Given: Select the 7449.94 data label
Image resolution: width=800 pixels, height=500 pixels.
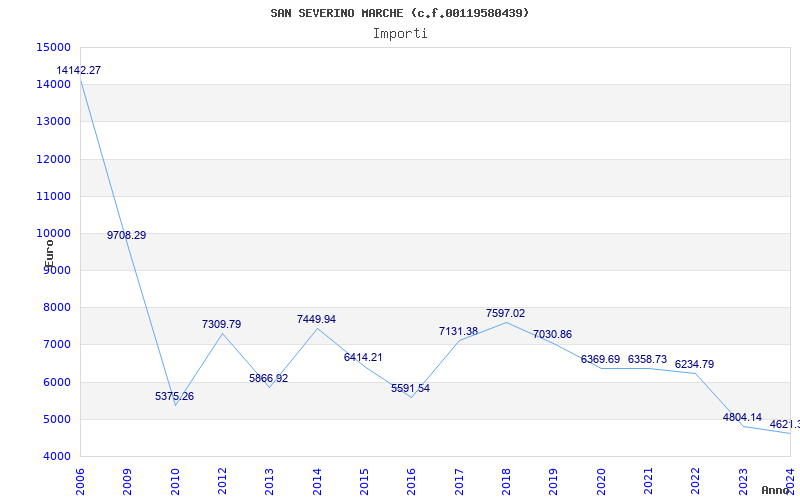Looking at the screenshot, I should 316,319.
